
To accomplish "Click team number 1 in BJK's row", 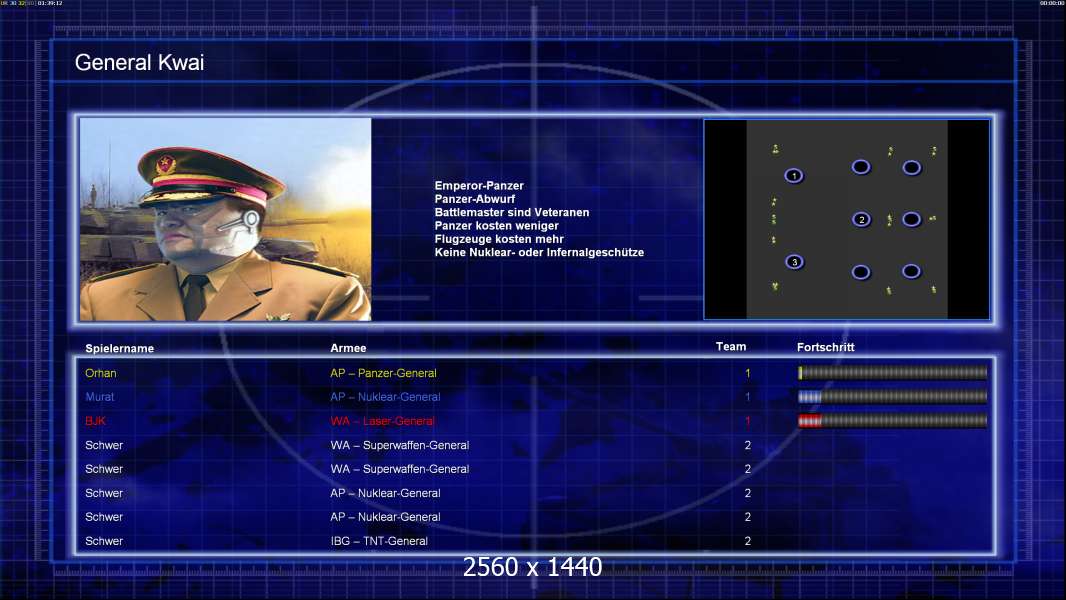I will click(748, 421).
